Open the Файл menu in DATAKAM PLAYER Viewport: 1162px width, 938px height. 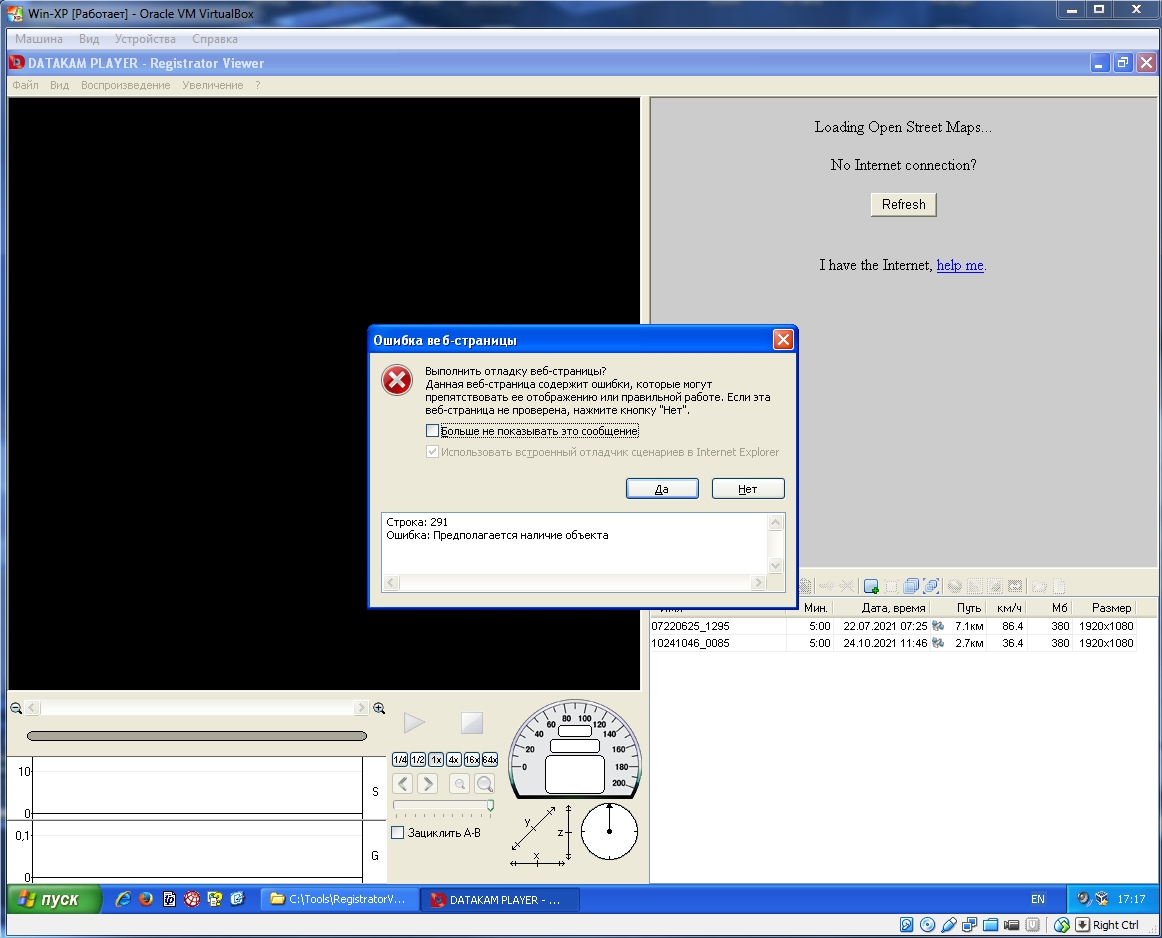[x=25, y=85]
